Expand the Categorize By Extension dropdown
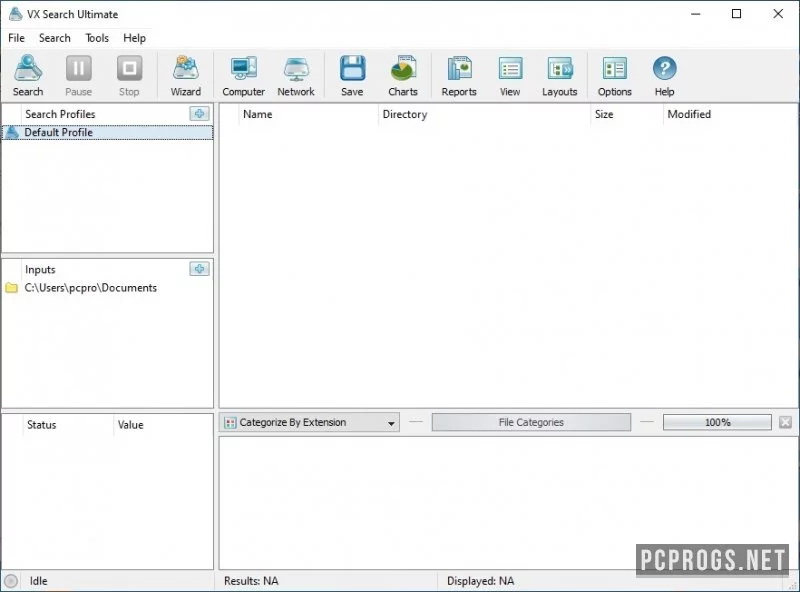The image size is (800, 592). point(309,423)
